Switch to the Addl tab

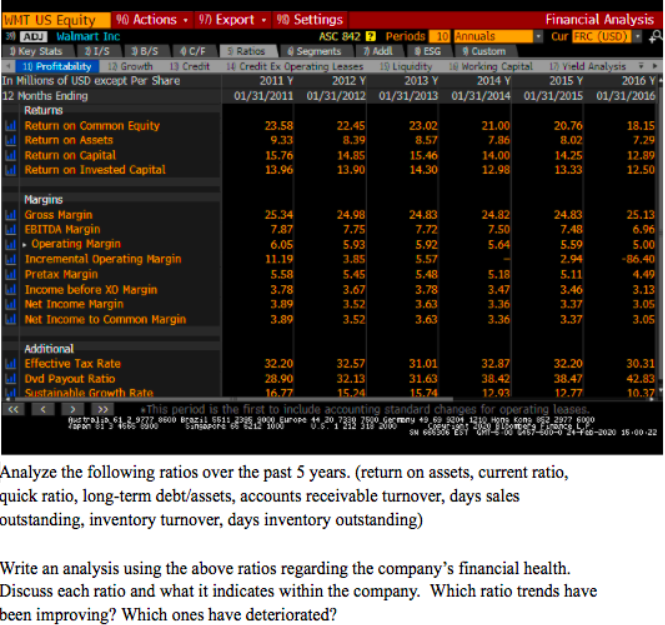[x=378, y=51]
